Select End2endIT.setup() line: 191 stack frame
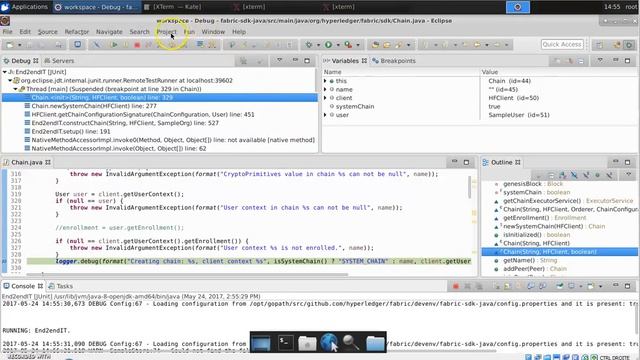This screenshot has height=360, width=640. click(71, 131)
